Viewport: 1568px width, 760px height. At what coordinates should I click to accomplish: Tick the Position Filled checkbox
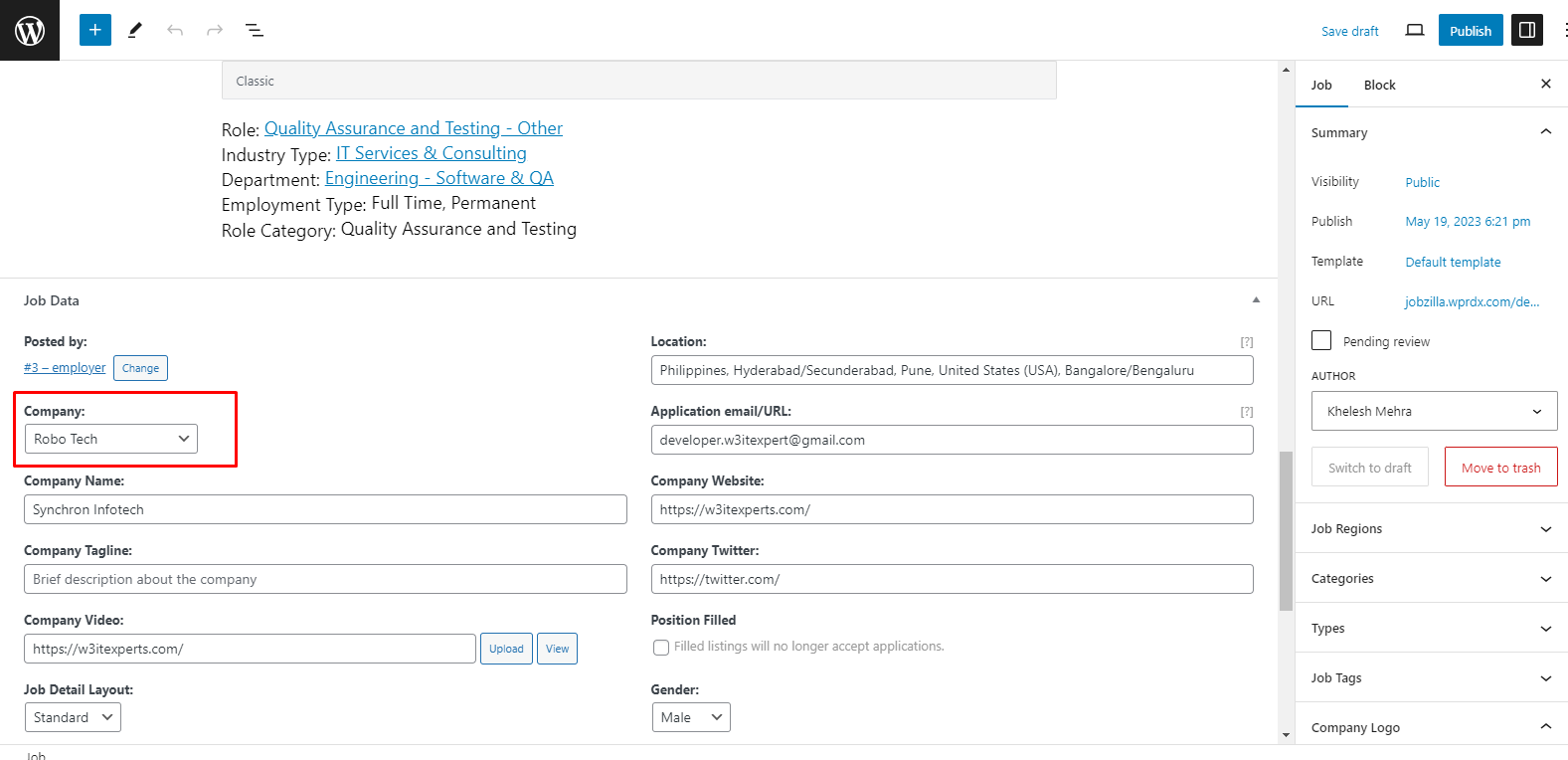(x=661, y=648)
